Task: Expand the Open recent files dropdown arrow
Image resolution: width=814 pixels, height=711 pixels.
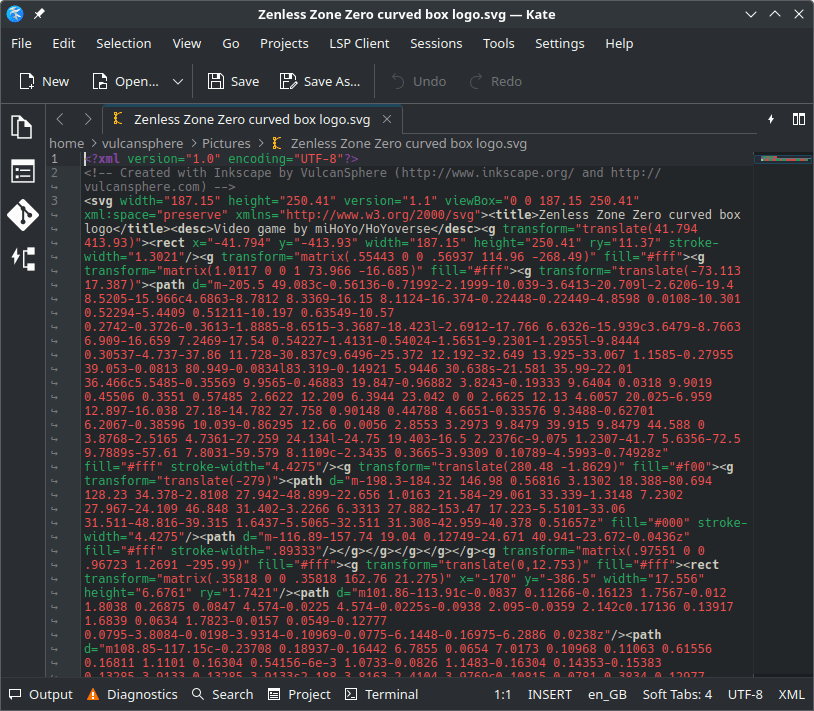Action: click(x=178, y=81)
